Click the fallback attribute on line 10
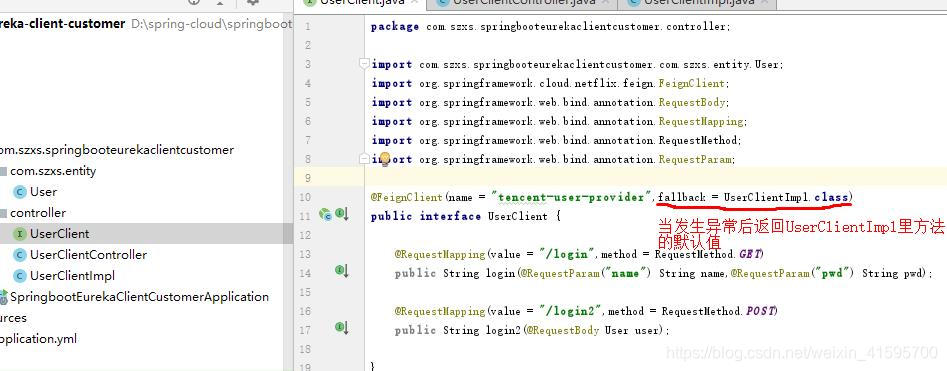The height and width of the screenshot is (371, 947). tap(681, 198)
